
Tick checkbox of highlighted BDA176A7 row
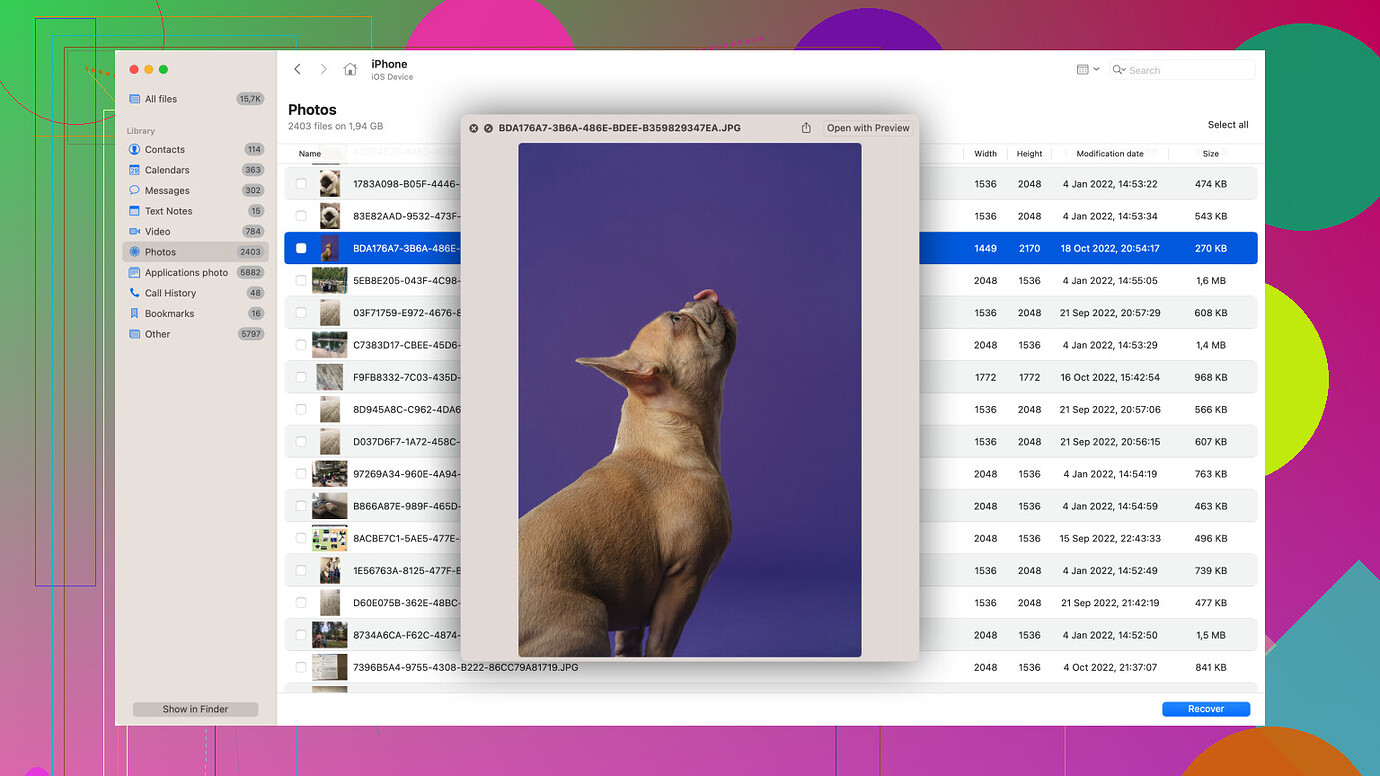pos(301,248)
